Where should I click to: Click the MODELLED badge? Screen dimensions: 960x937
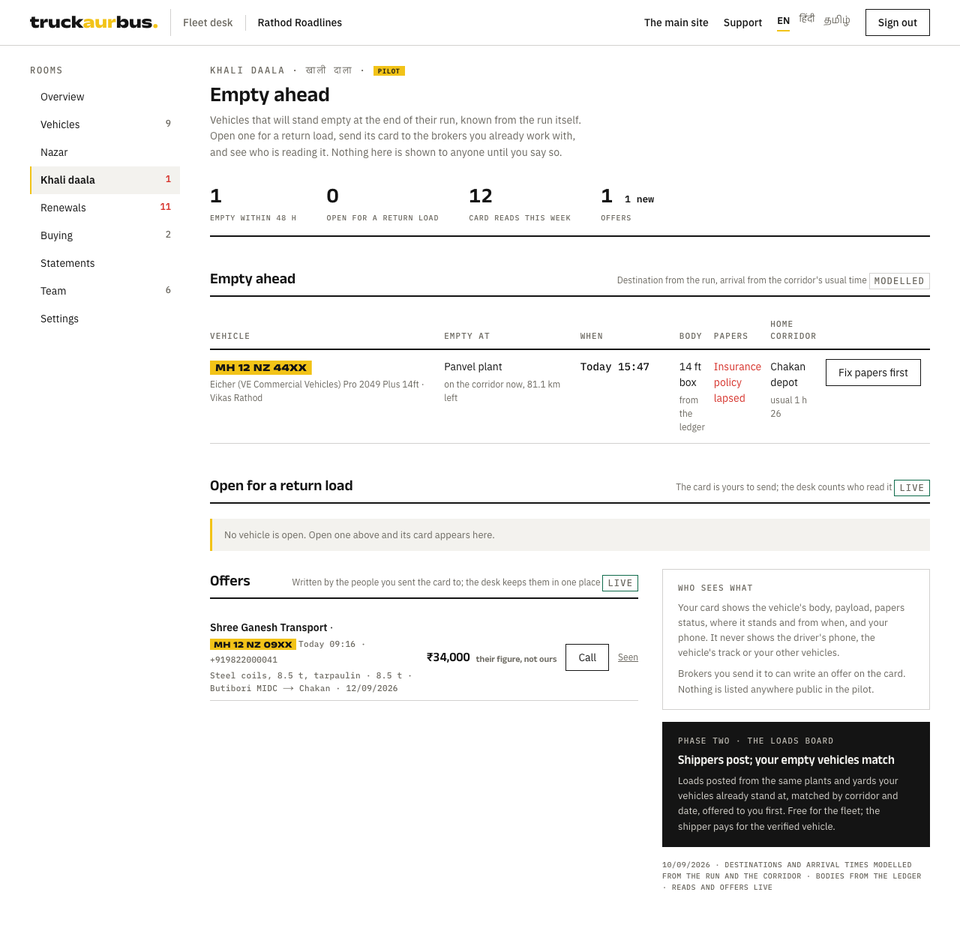[x=899, y=280]
